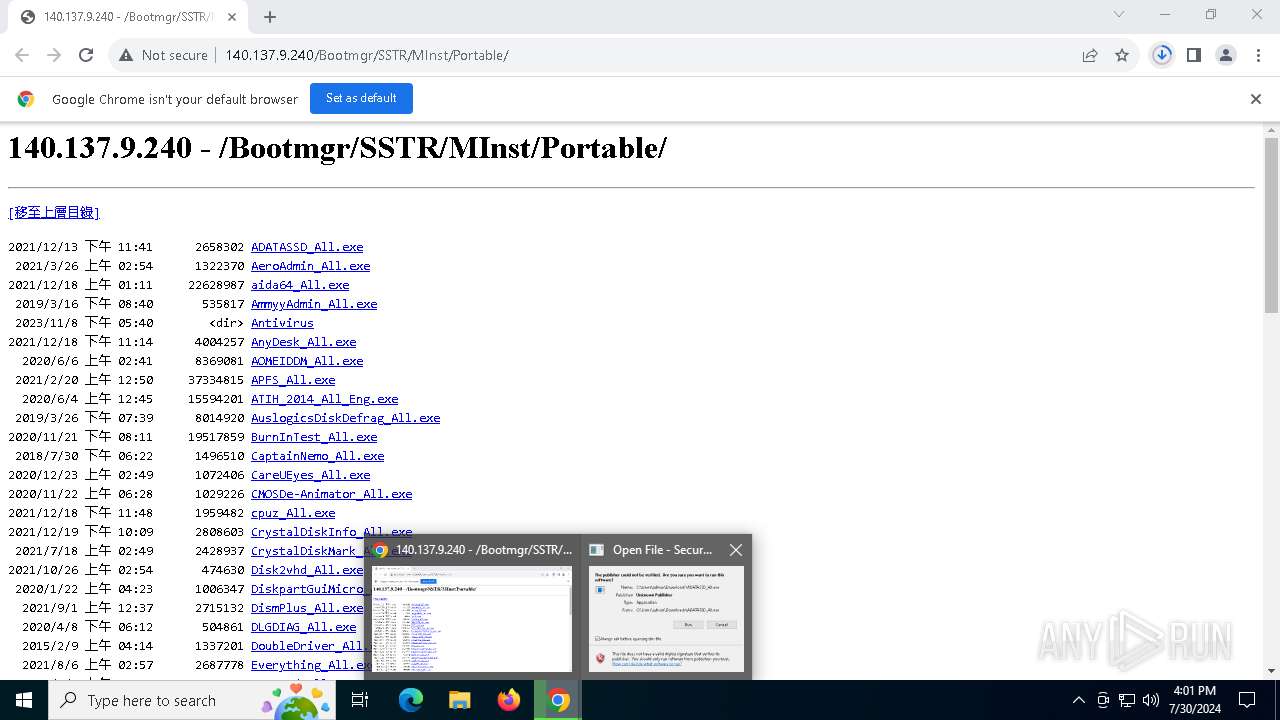The width and height of the screenshot is (1280, 720).
Task: Open Task View from the taskbar
Action: 360,700
